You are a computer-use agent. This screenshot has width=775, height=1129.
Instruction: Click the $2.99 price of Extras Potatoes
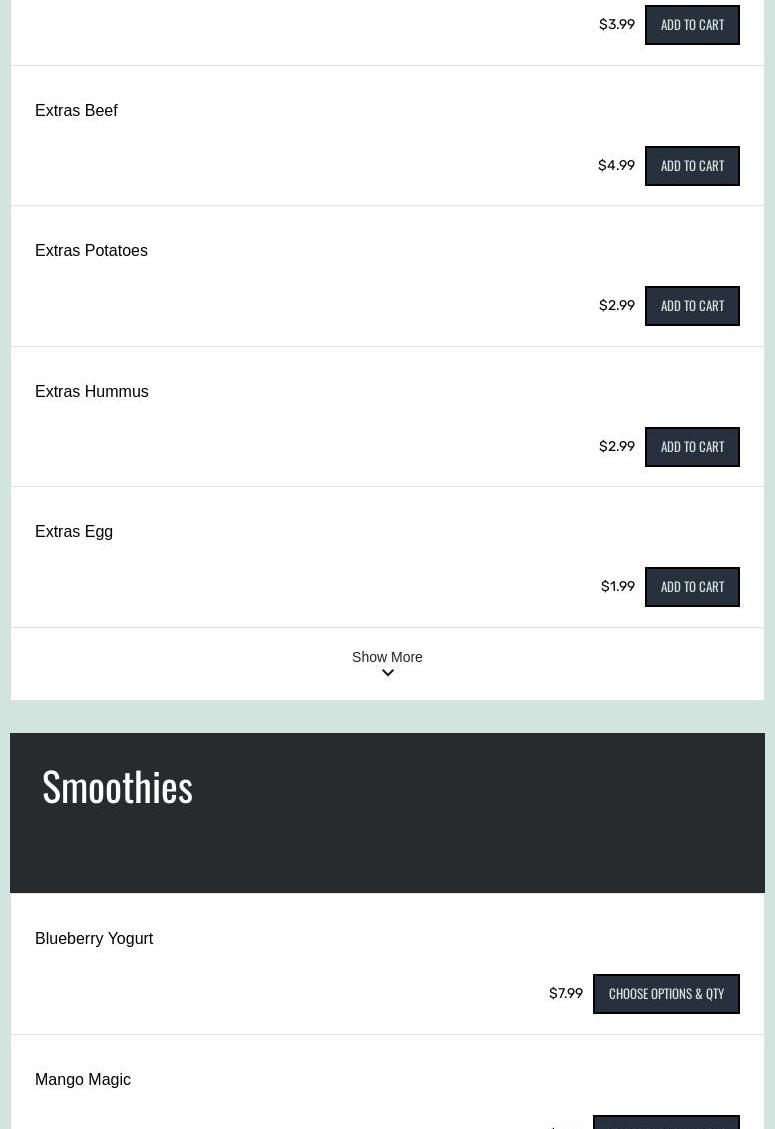point(616,306)
